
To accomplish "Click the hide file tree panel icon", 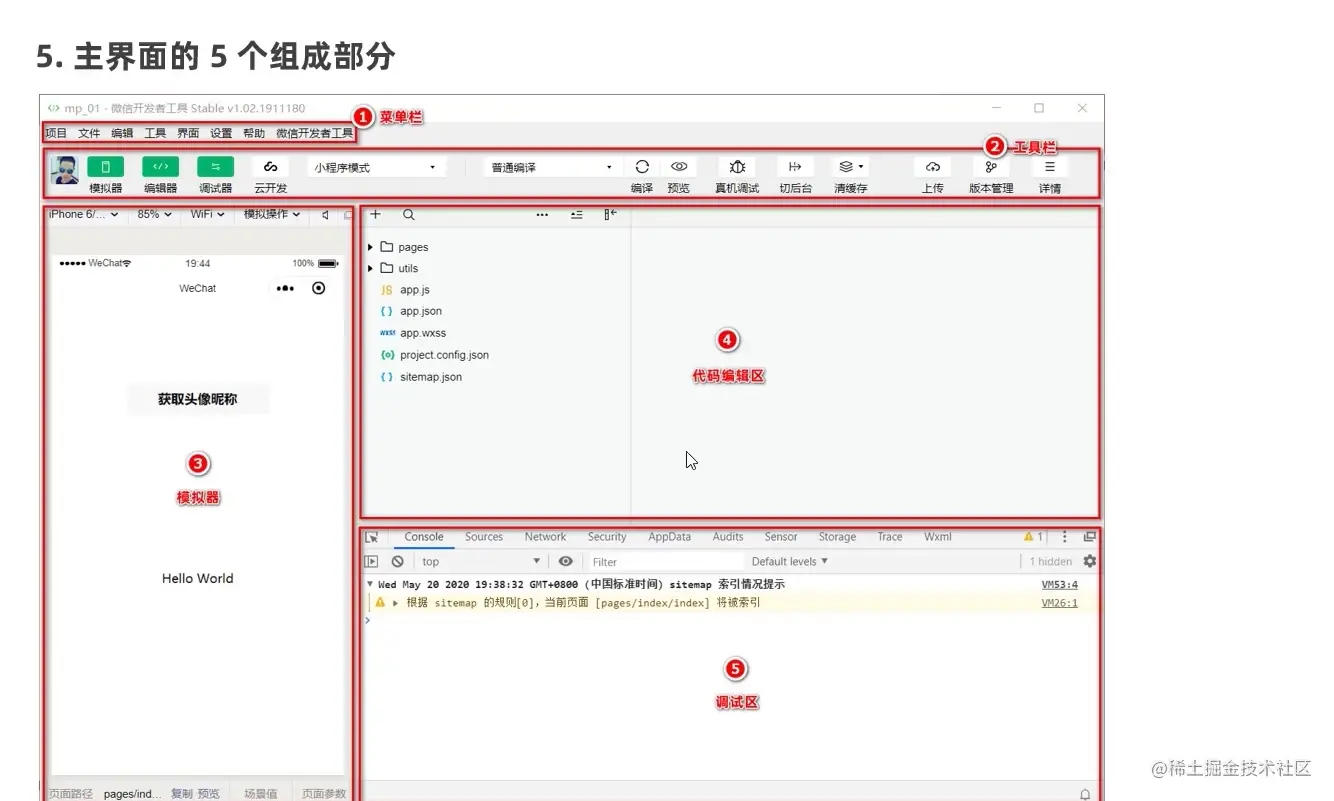I will pyautogui.click(x=610, y=214).
